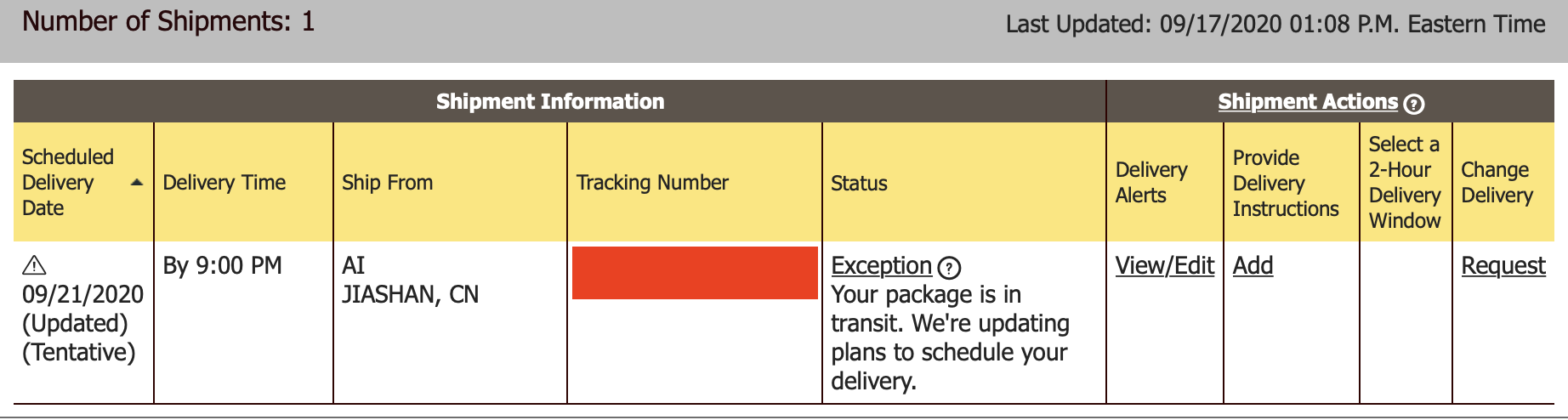Open the Exception status link
The width and height of the screenshot is (1568, 420).
pos(882,266)
